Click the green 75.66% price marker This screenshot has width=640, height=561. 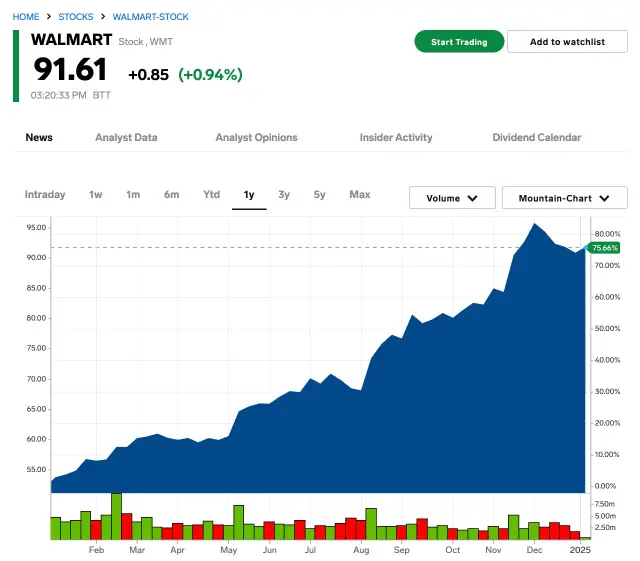click(604, 247)
